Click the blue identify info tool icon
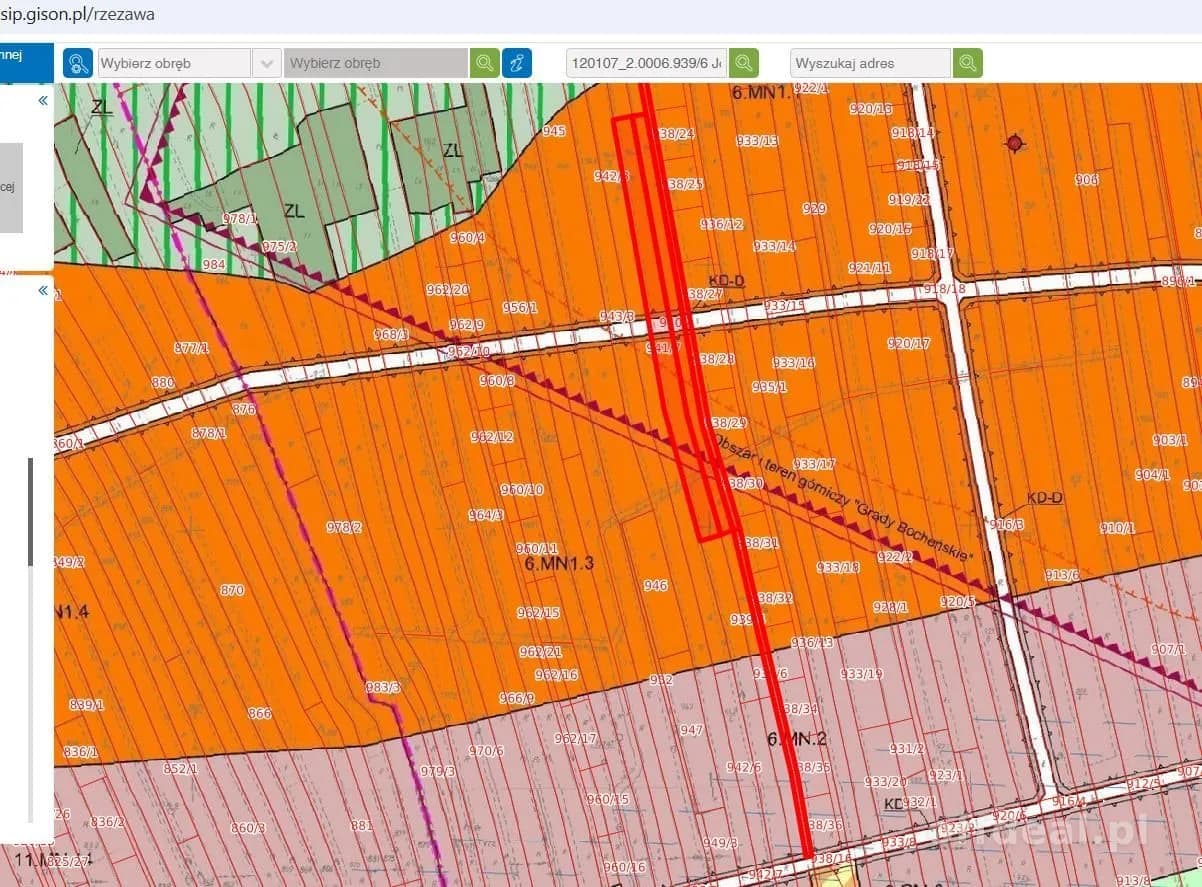 click(517, 63)
